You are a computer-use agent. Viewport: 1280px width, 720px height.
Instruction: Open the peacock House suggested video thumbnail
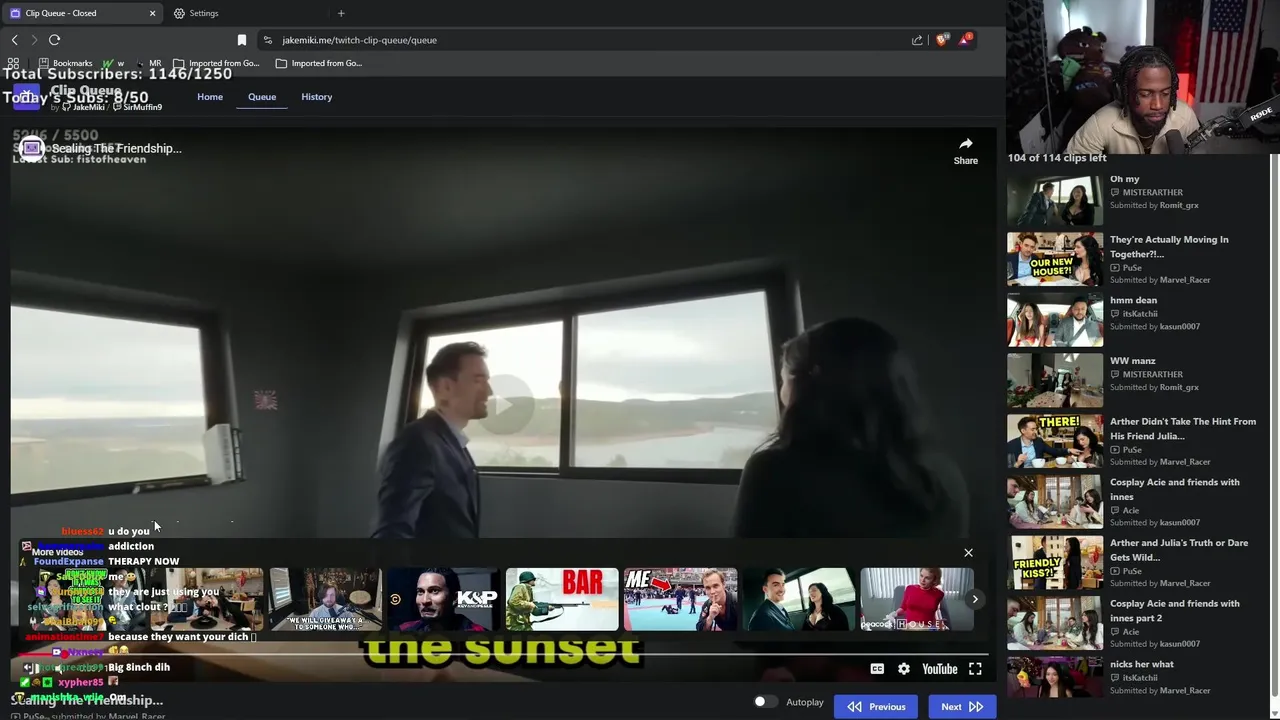coord(916,599)
